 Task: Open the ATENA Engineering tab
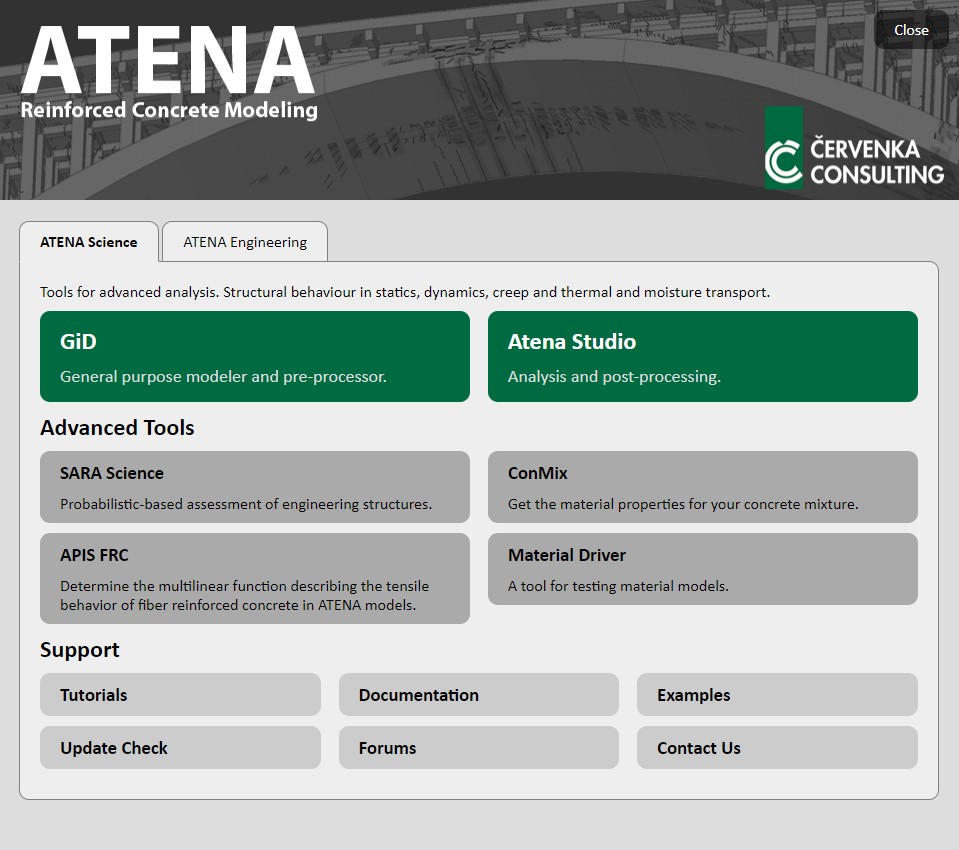[x=245, y=242]
